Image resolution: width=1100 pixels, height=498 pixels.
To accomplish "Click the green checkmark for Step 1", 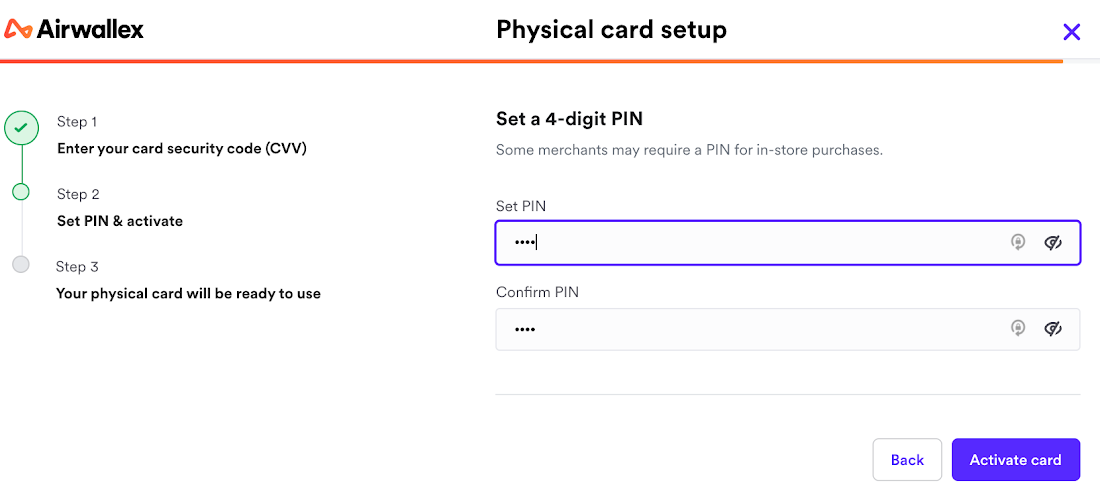I will point(21,128).
